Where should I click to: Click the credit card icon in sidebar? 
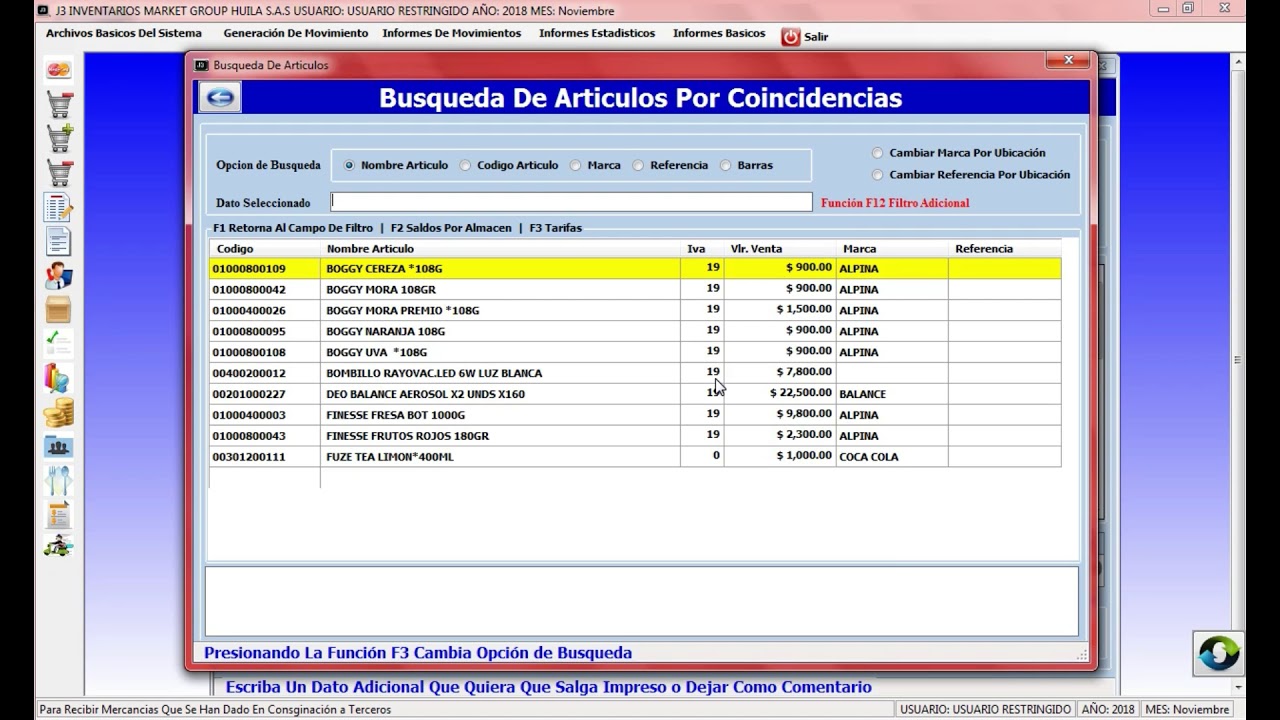(58, 70)
